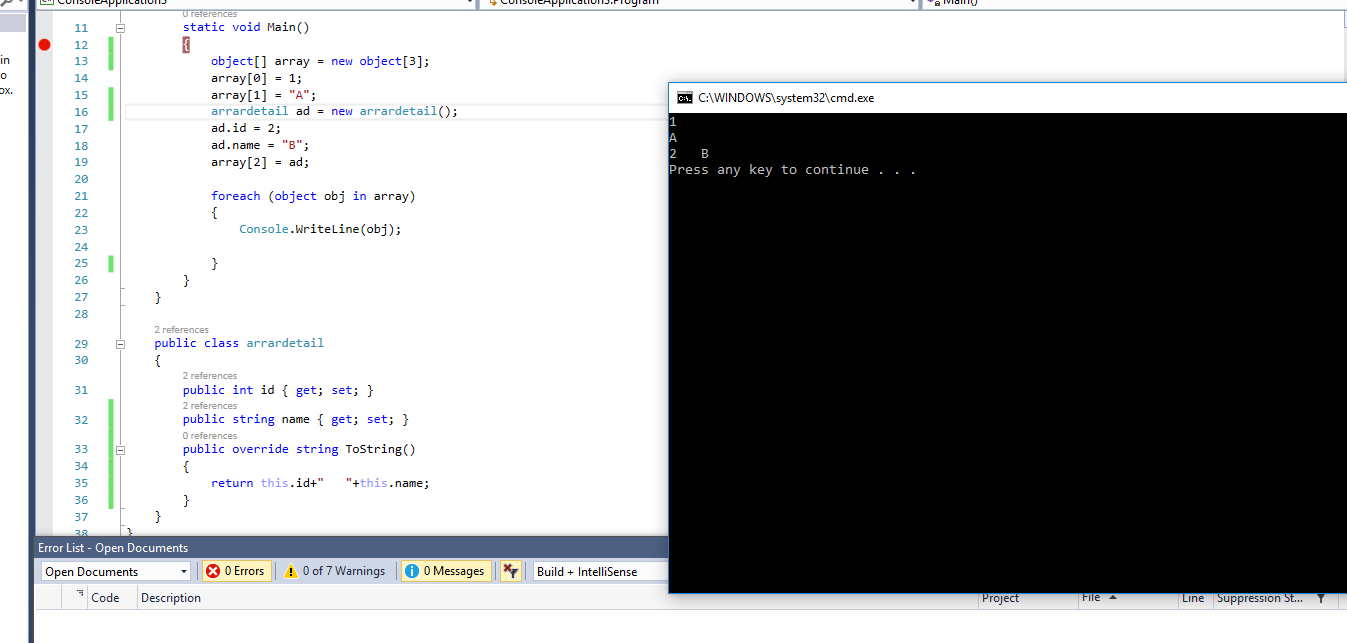
Task: Toggle the breakpoint on line 12
Action: click(x=42, y=44)
